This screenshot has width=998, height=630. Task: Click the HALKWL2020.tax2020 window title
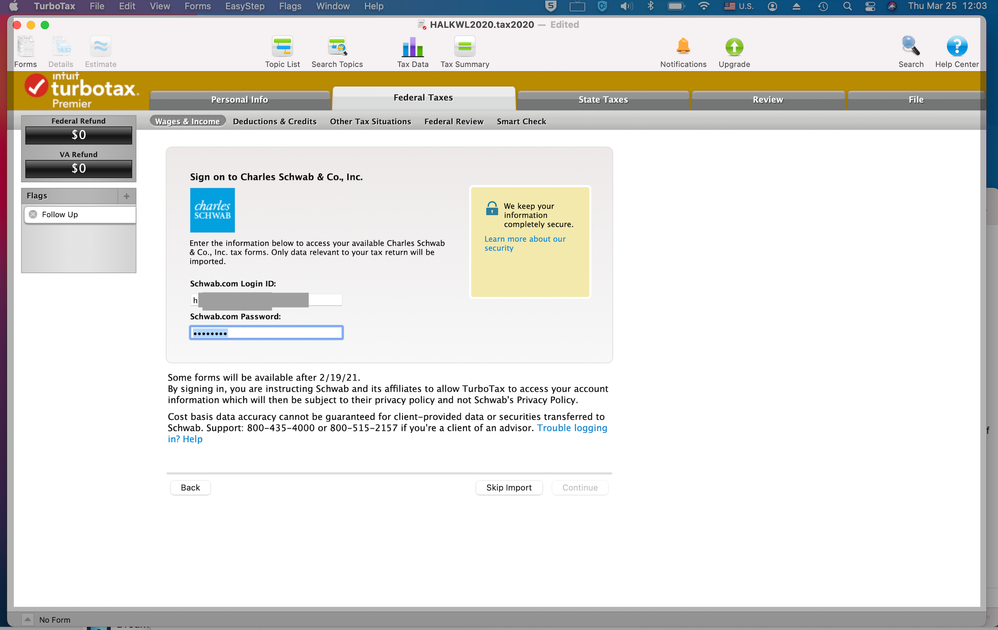pyautogui.click(x=482, y=25)
